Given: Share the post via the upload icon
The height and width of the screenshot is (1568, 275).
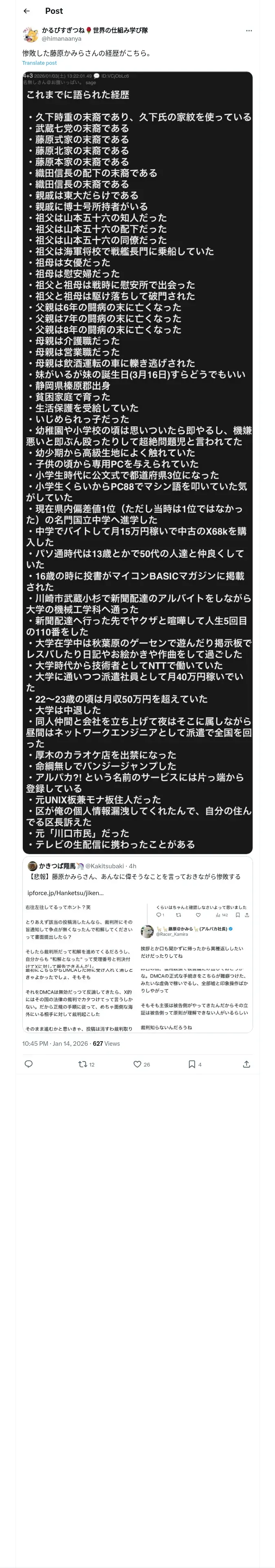Looking at the screenshot, I should 246,1064.
